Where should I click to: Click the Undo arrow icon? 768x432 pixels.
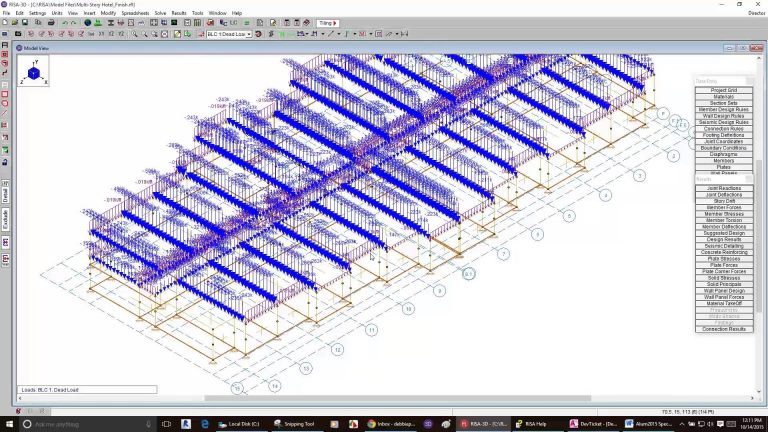[65, 22]
